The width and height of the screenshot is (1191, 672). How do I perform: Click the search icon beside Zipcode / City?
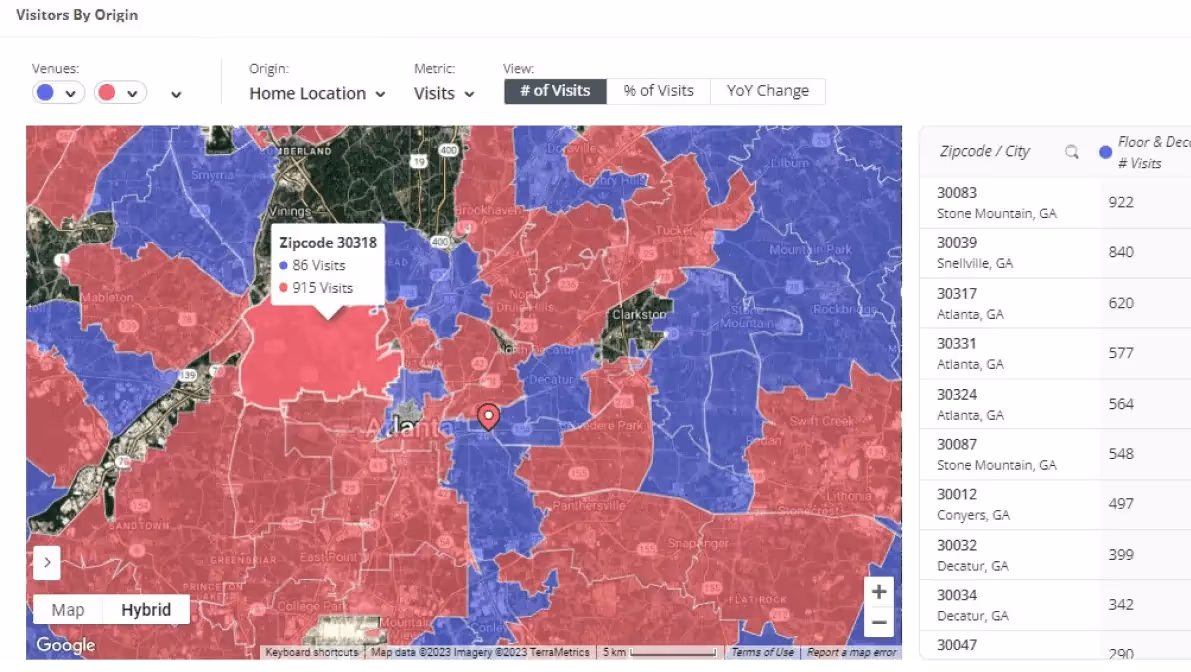(1071, 152)
